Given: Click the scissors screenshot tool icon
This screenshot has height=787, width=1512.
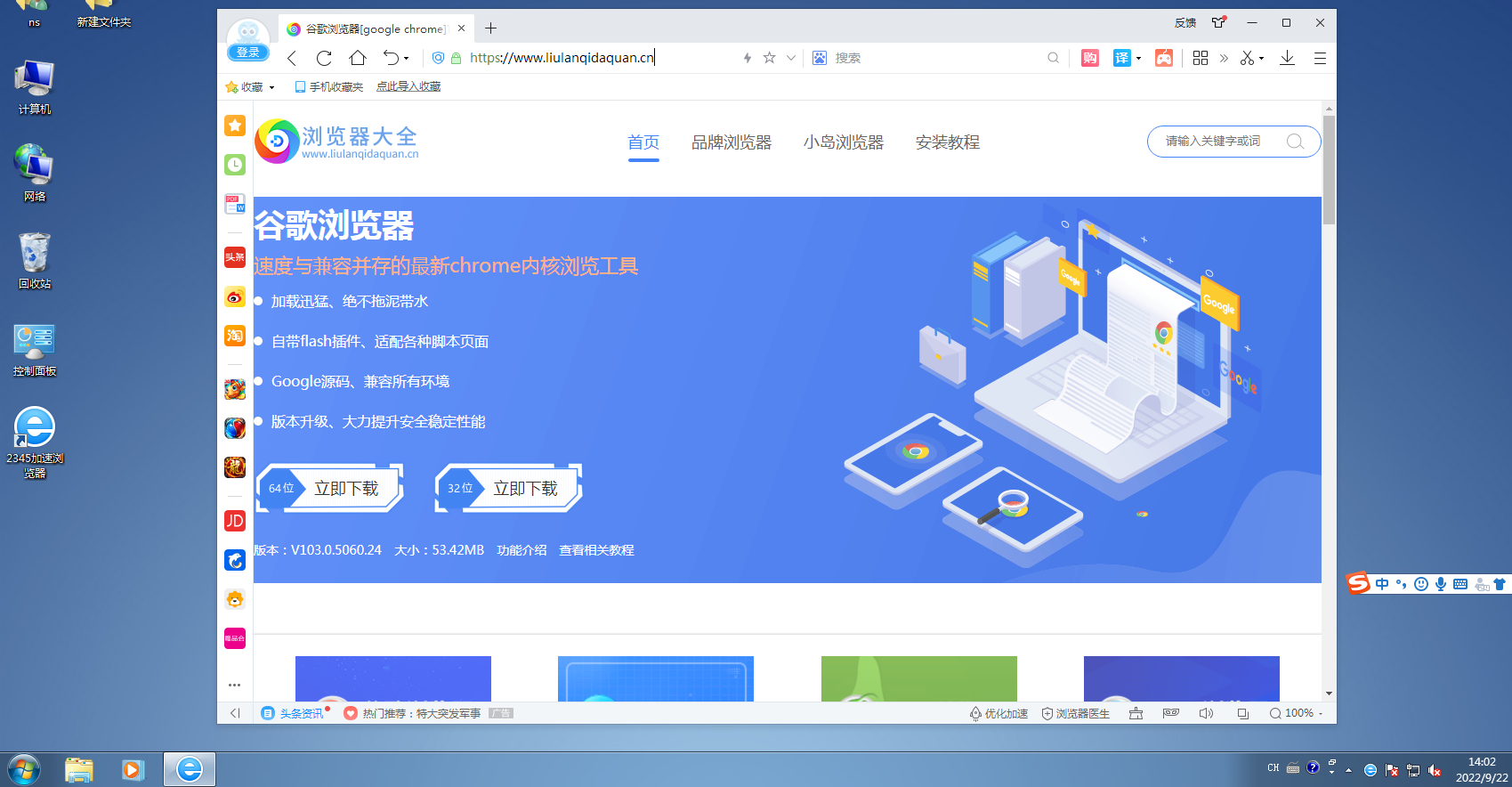Looking at the screenshot, I should click(x=1248, y=58).
